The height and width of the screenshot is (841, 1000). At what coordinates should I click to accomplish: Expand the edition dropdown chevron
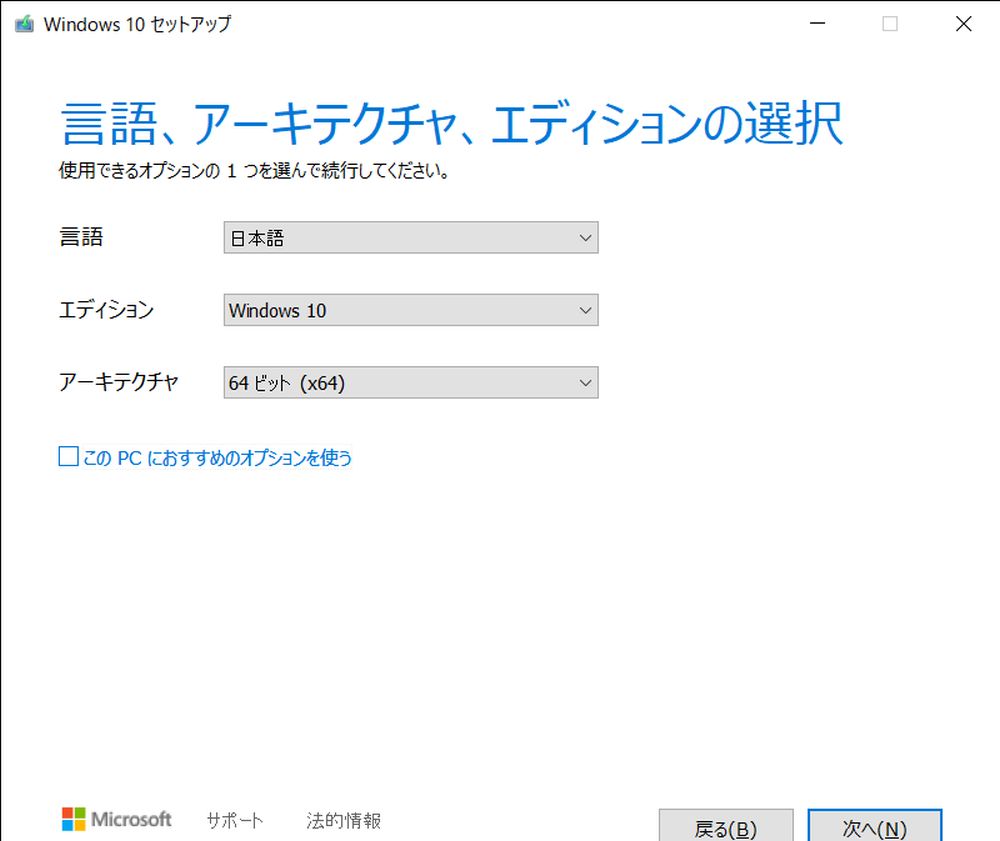[586, 310]
